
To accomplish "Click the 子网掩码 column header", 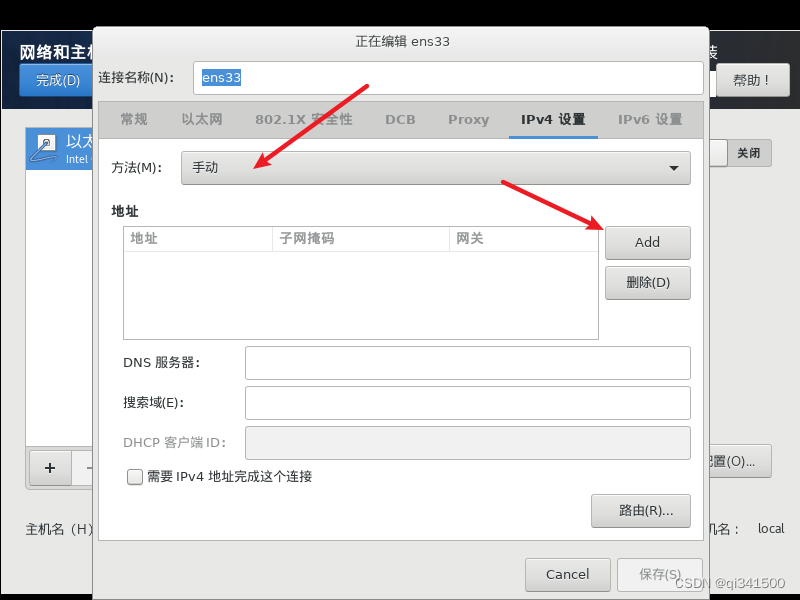I will [x=361, y=239].
